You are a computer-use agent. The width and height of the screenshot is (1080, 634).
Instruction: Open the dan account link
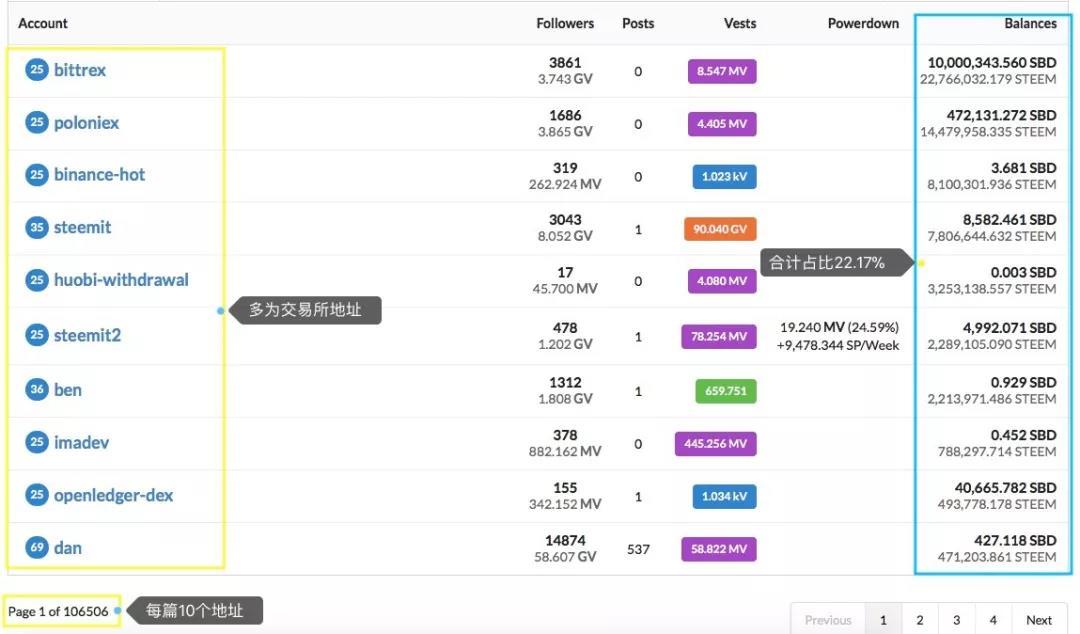click(68, 548)
